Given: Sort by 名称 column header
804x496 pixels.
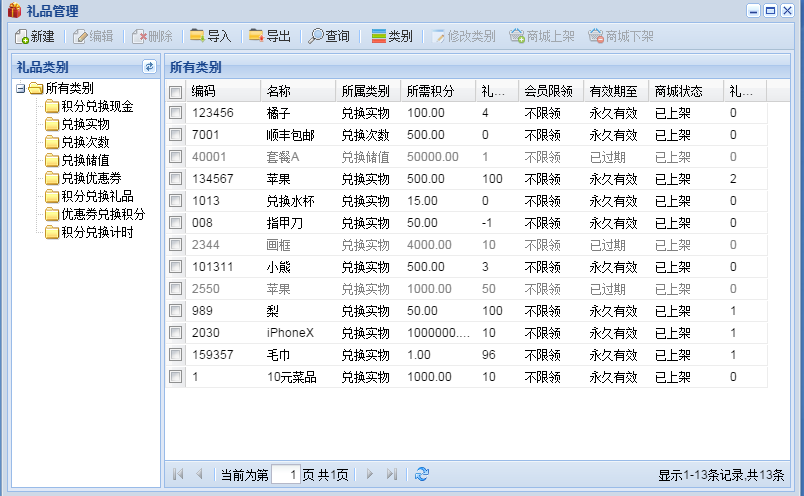Looking at the screenshot, I should pyautogui.click(x=298, y=91).
